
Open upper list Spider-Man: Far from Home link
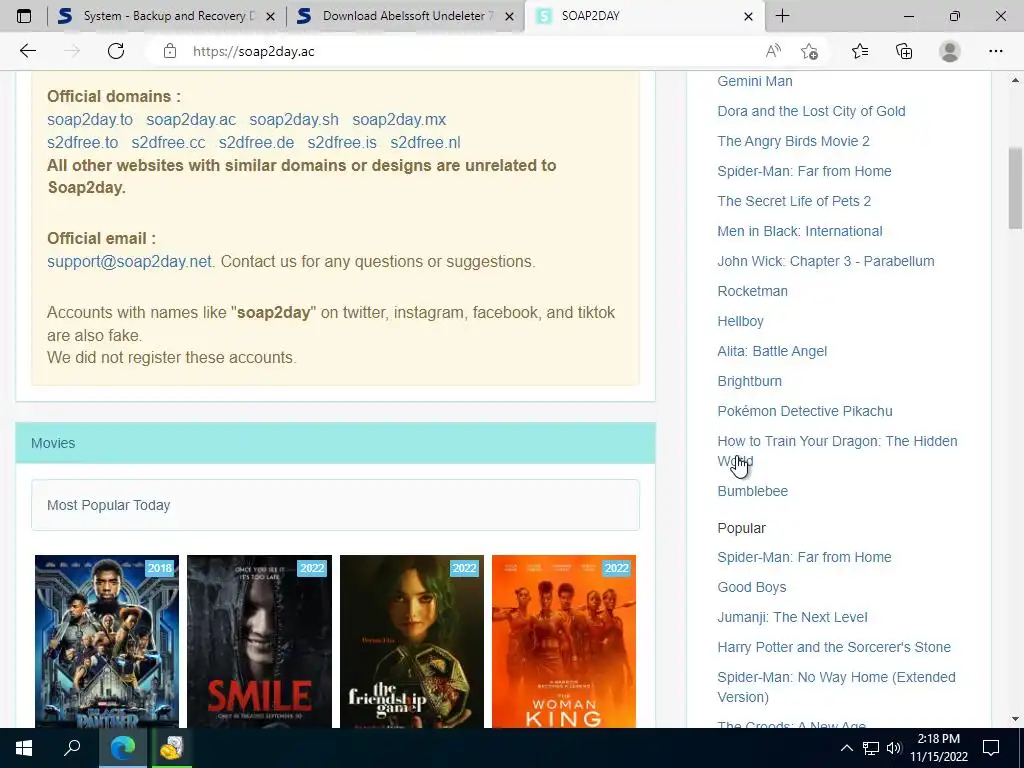(x=804, y=171)
